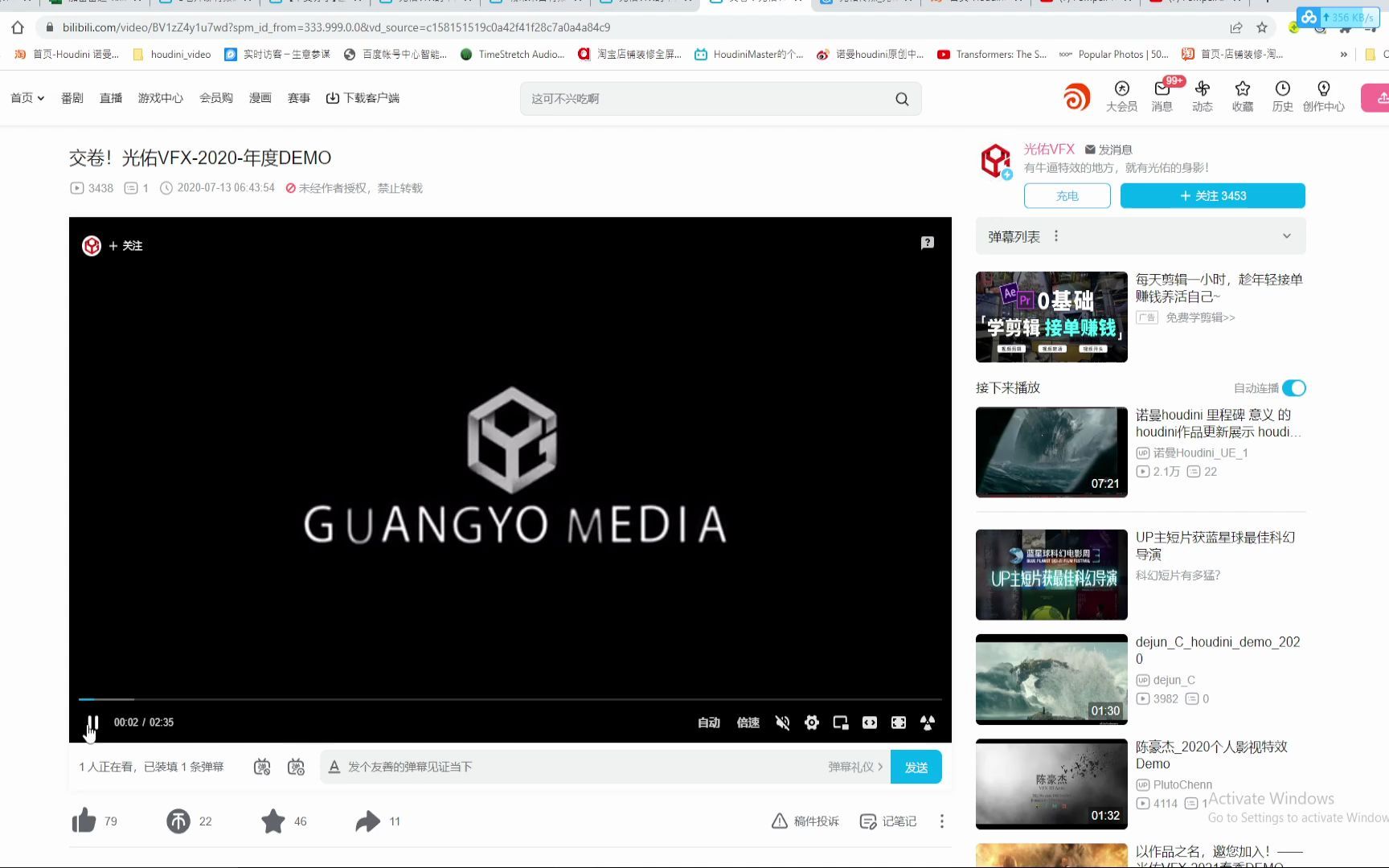Open 创作中心 creator center icon

(1324, 96)
